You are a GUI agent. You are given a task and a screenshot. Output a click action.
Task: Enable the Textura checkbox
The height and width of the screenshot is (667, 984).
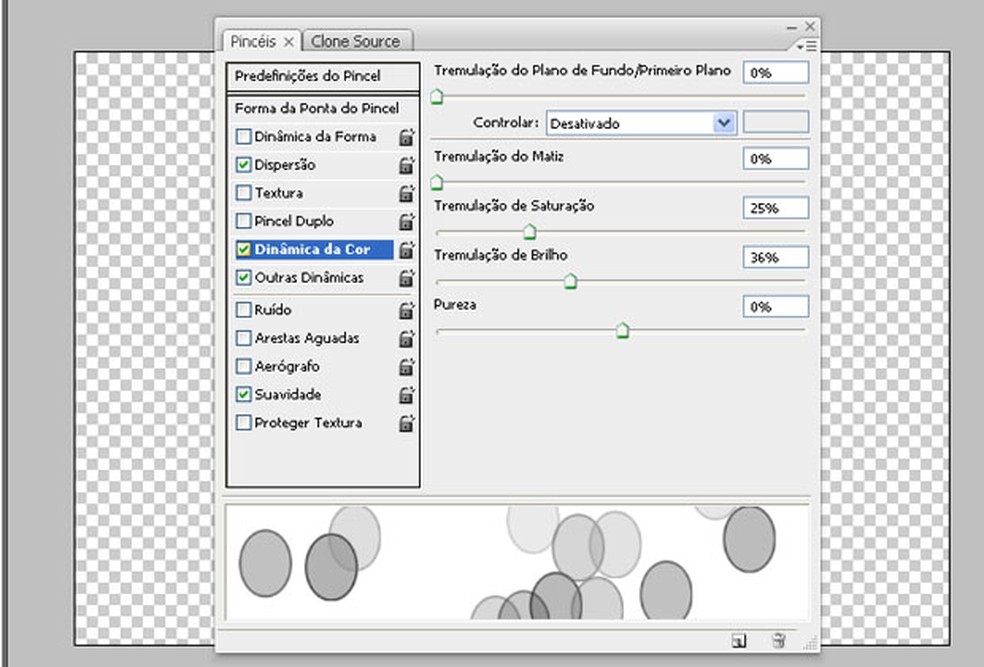(244, 193)
